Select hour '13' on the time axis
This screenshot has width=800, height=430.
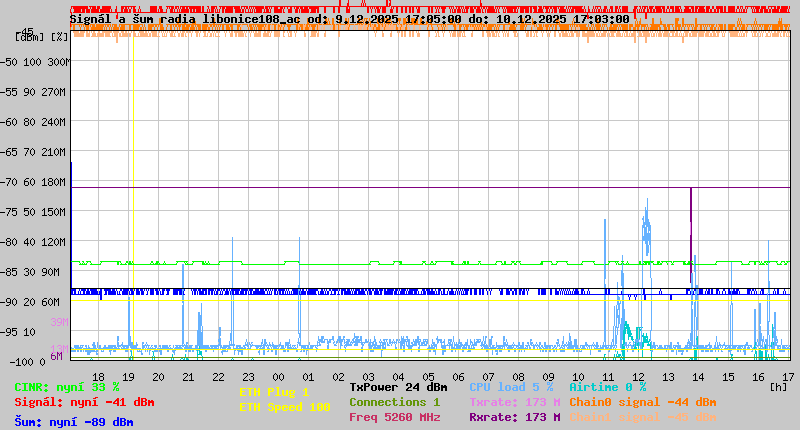pyautogui.click(x=668, y=377)
